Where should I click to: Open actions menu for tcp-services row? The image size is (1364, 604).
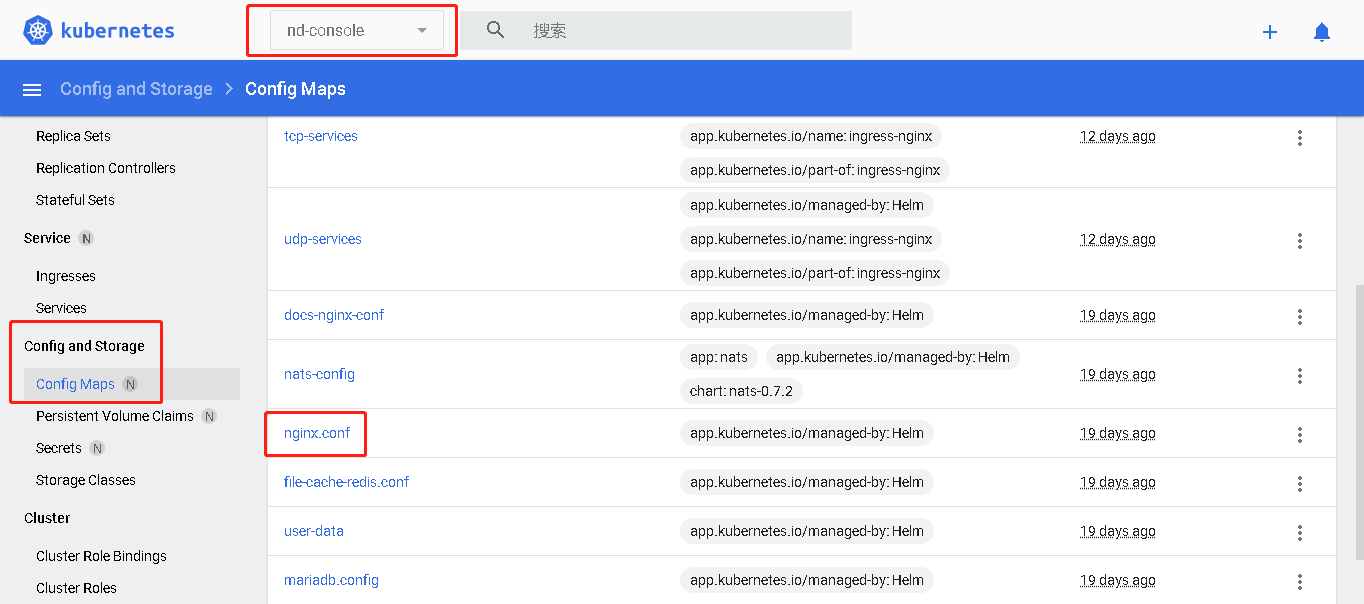point(1300,138)
